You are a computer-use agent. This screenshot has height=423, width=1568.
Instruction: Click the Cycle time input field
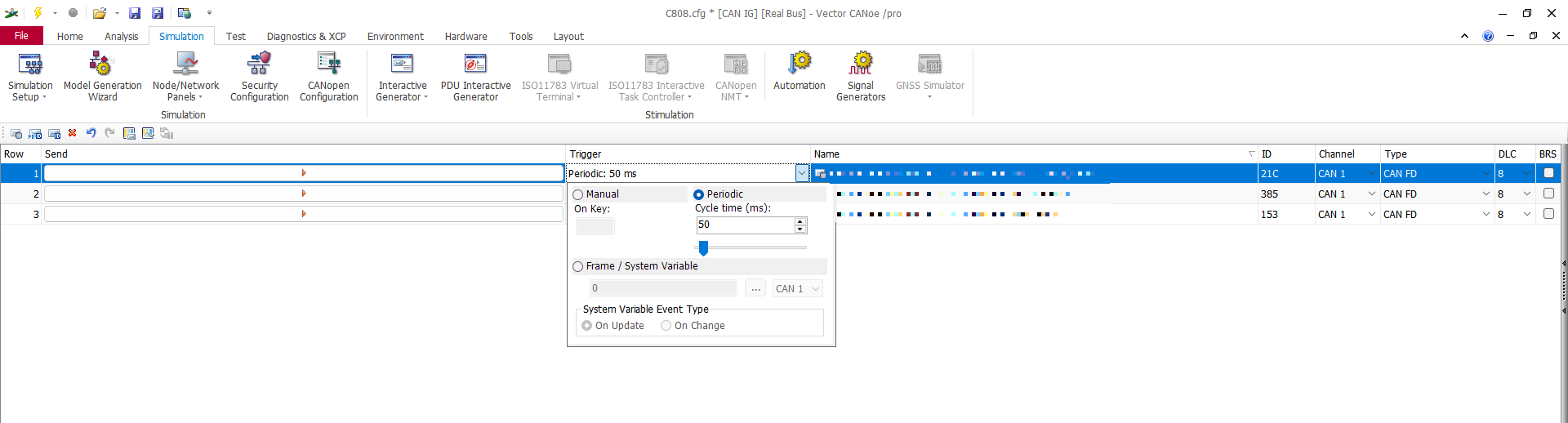(x=743, y=225)
